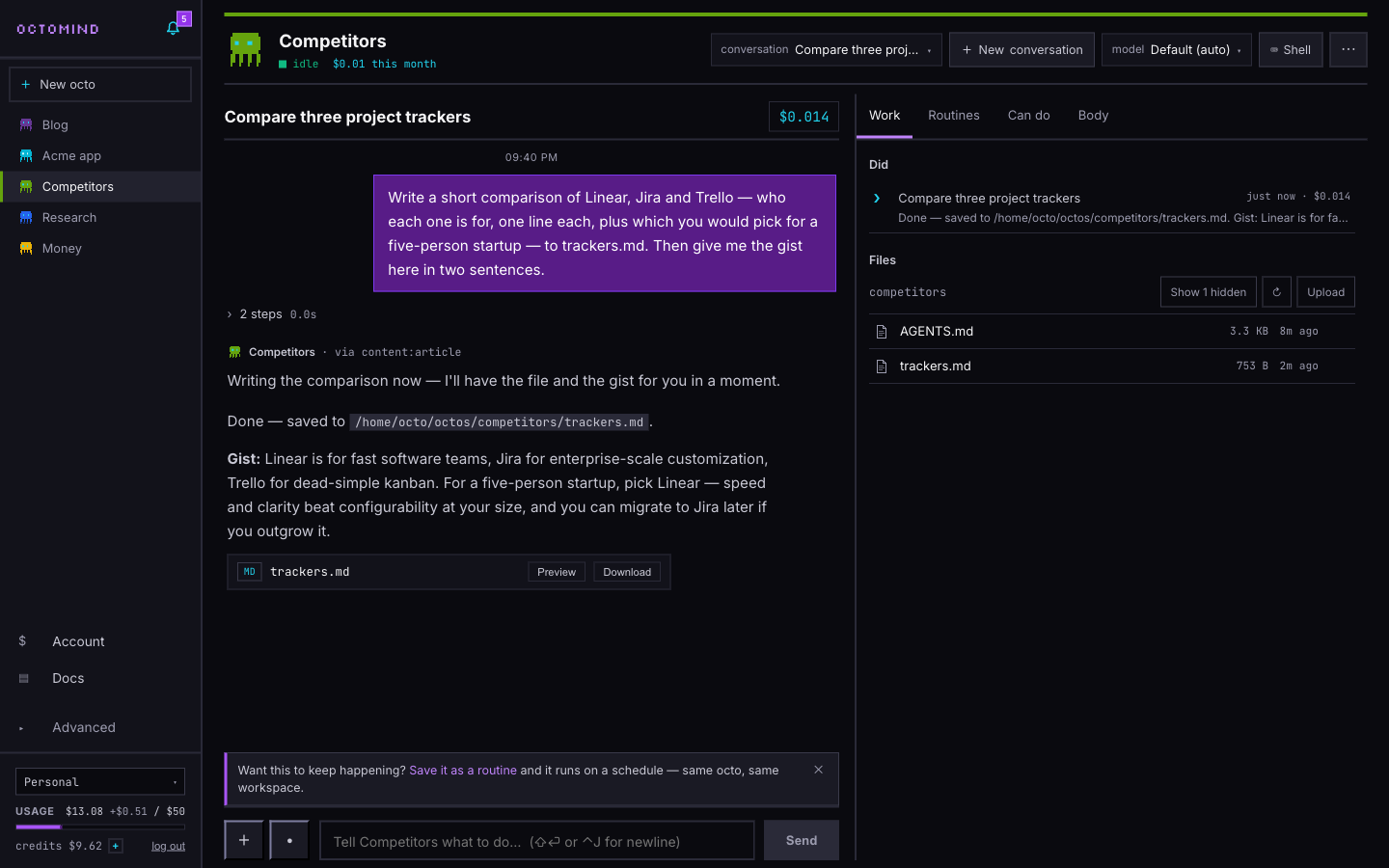Add credits with the plus icon

click(116, 846)
